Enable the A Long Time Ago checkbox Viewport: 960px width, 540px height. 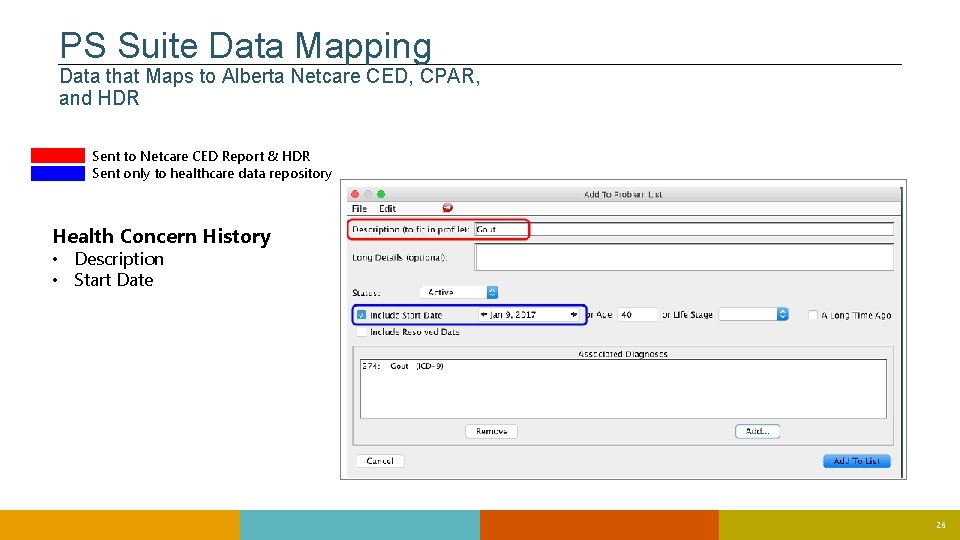tap(813, 315)
